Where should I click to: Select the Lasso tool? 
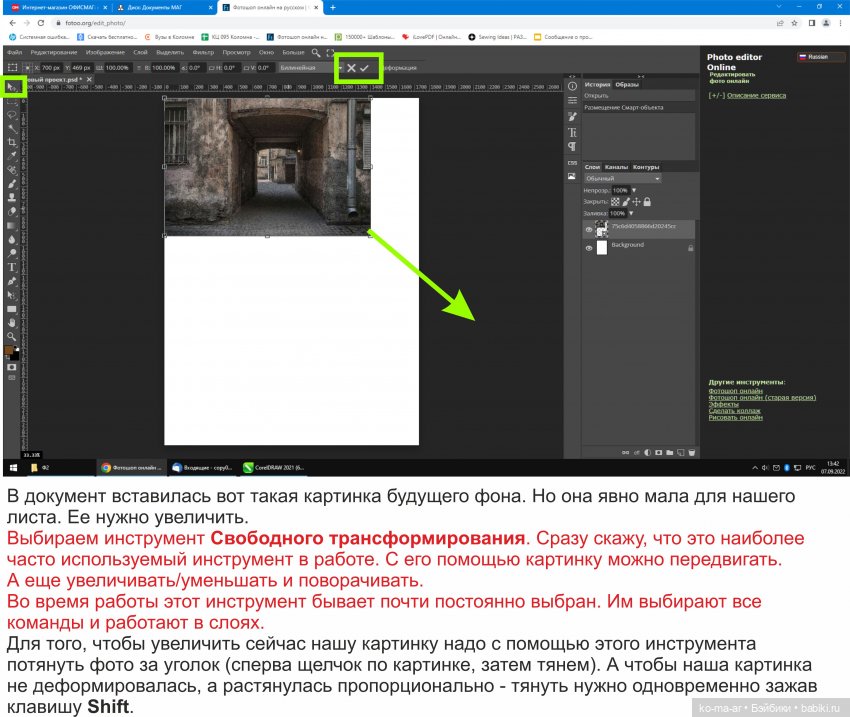(12, 114)
